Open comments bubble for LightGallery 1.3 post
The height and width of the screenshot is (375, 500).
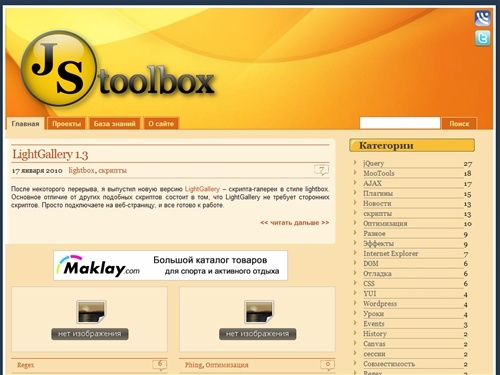tap(321, 170)
